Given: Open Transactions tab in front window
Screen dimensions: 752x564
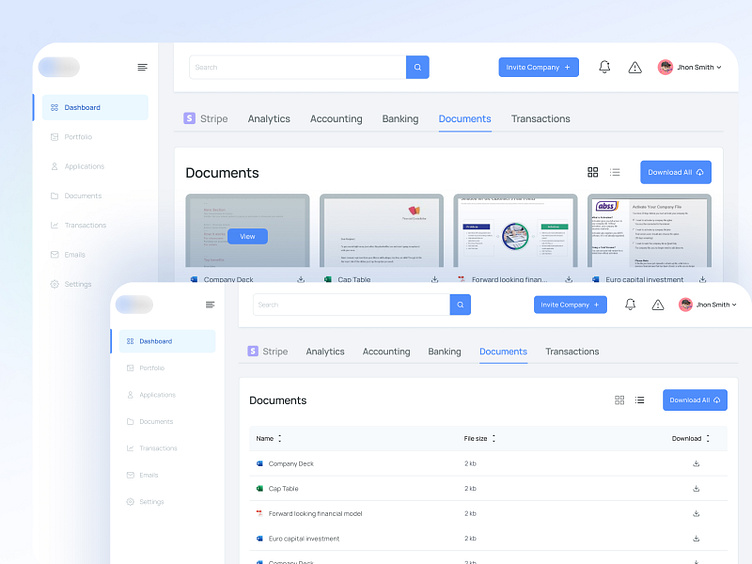Looking at the screenshot, I should click(x=572, y=352).
